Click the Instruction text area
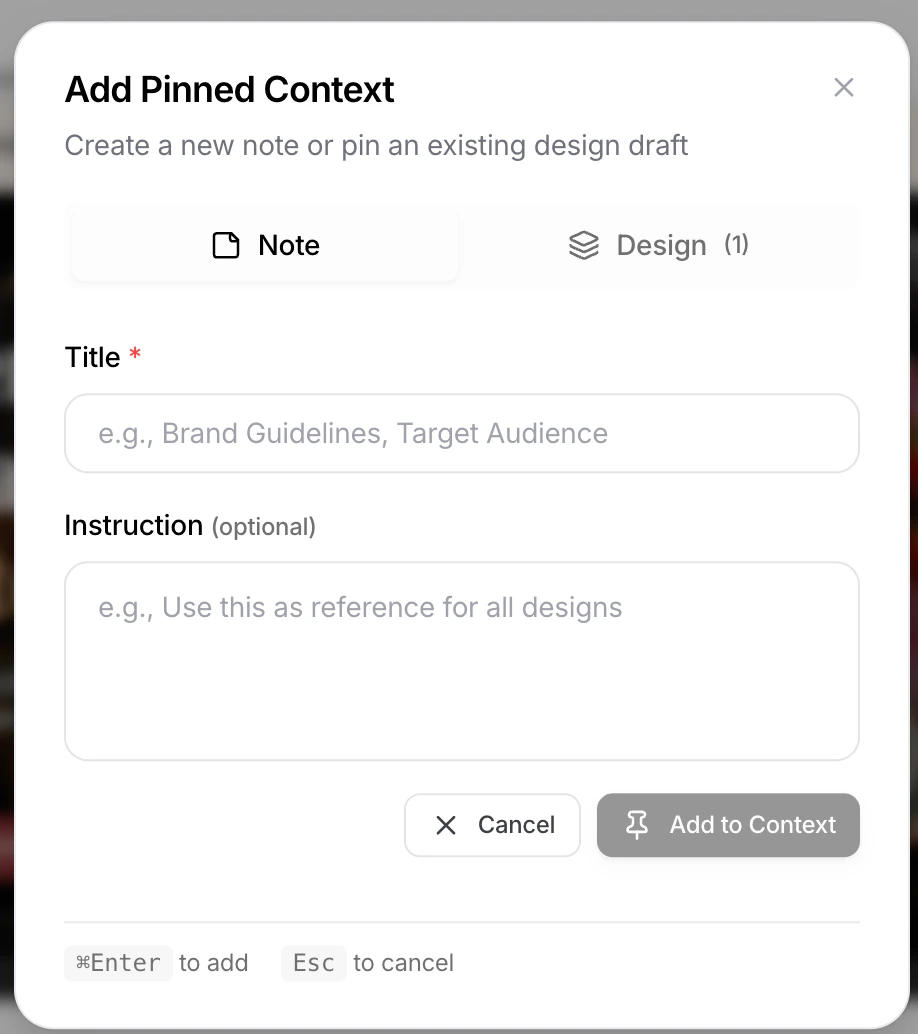The height and width of the screenshot is (1034, 918). click(461, 660)
